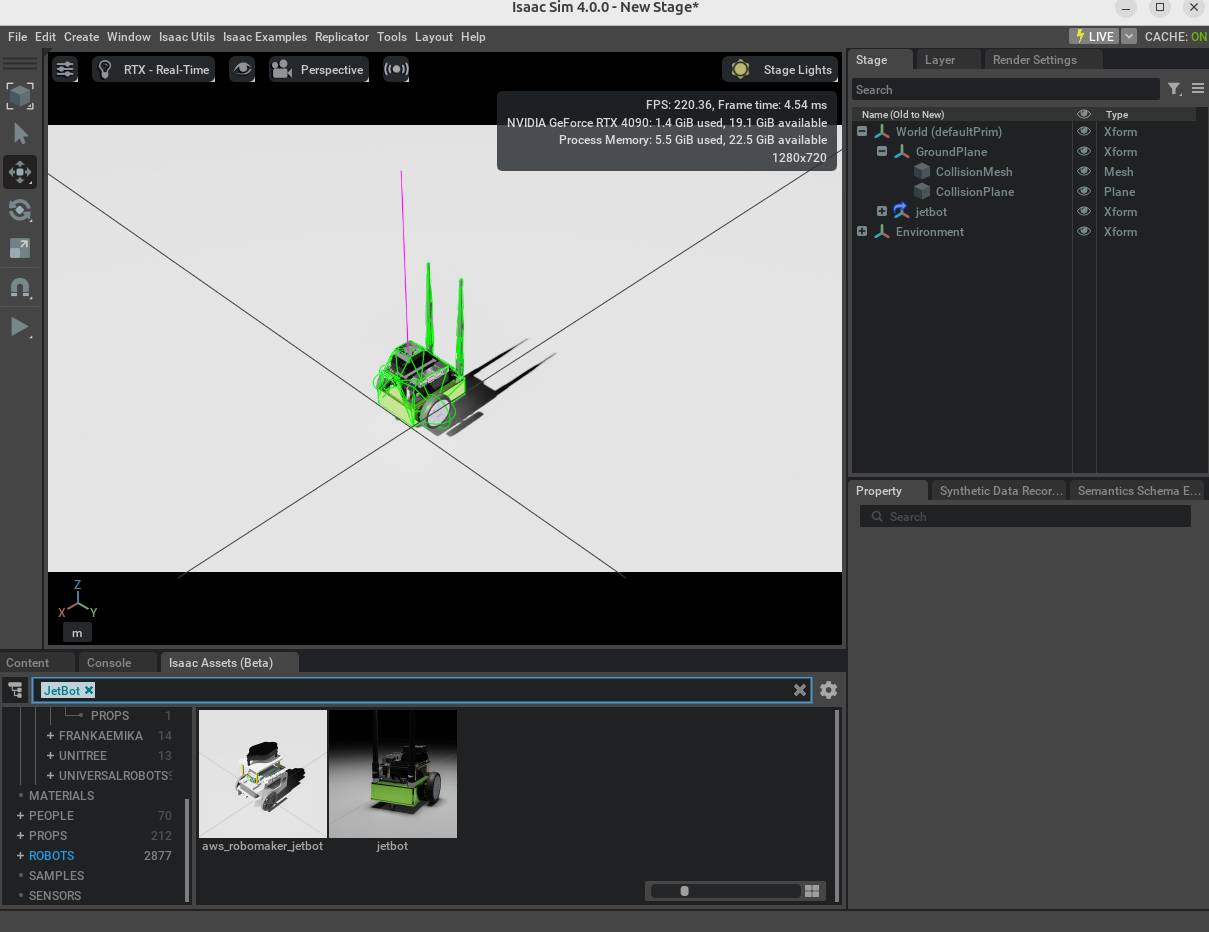Click the grid view icon beside the slider
1209x932 pixels.
click(x=812, y=891)
